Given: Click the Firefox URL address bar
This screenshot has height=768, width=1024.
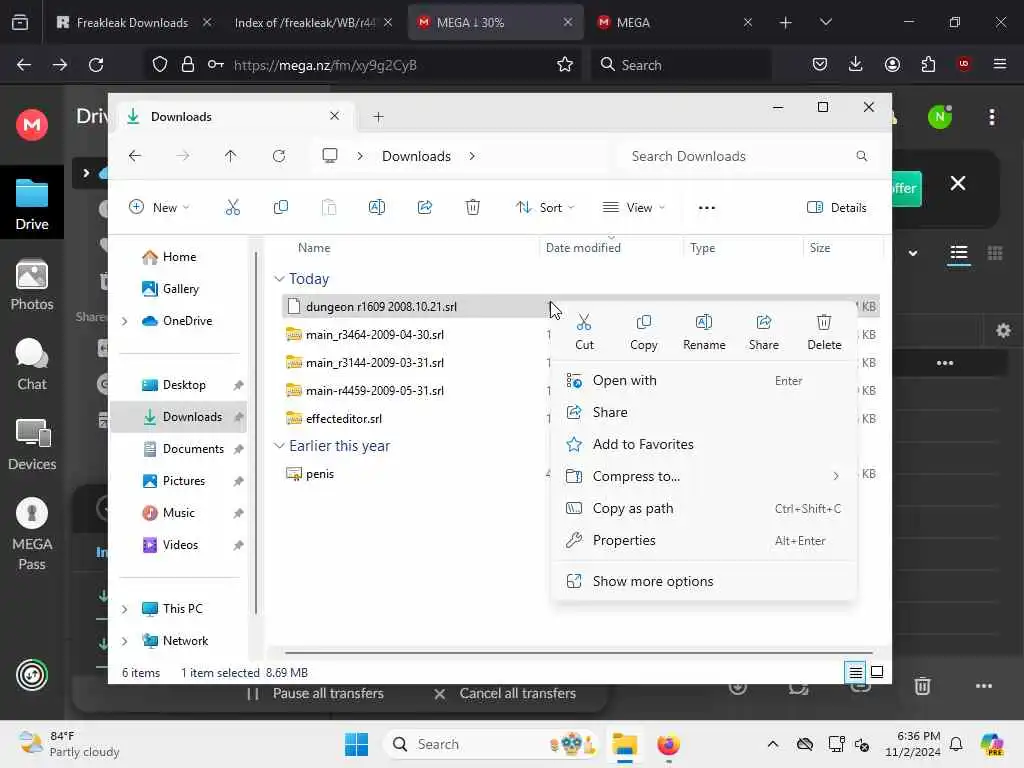Looking at the screenshot, I should (x=360, y=65).
